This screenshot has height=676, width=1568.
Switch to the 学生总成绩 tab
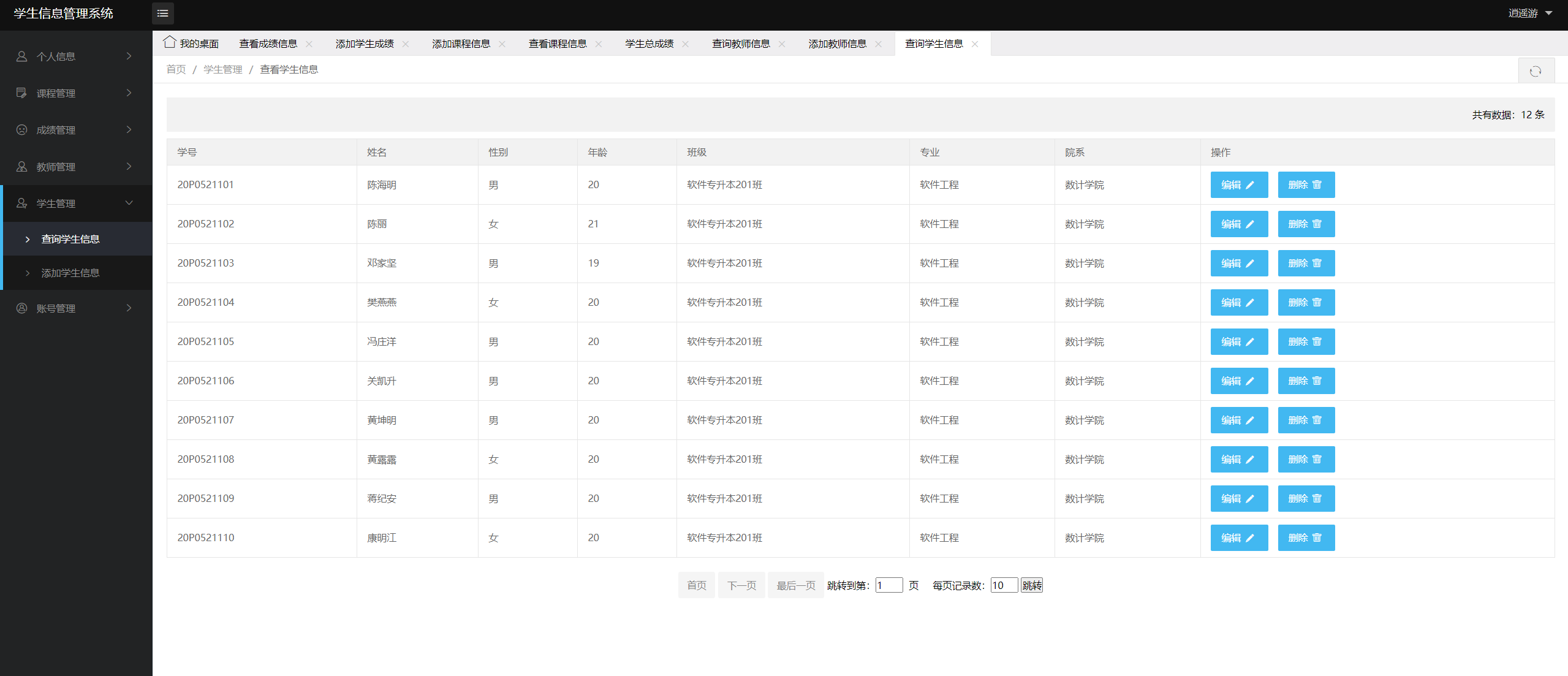pyautogui.click(x=649, y=44)
